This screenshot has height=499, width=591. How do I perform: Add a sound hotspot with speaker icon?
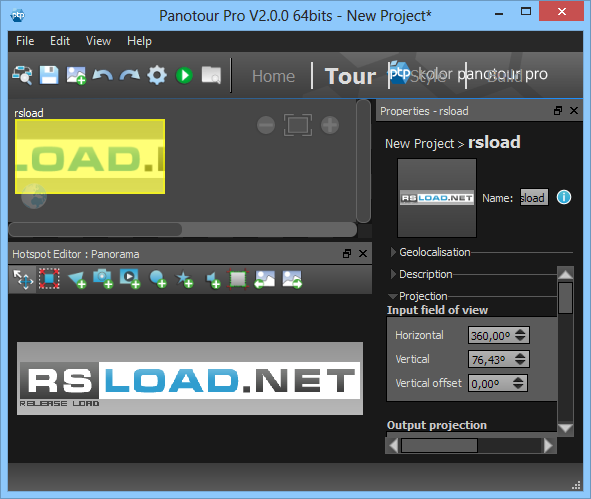pos(213,280)
